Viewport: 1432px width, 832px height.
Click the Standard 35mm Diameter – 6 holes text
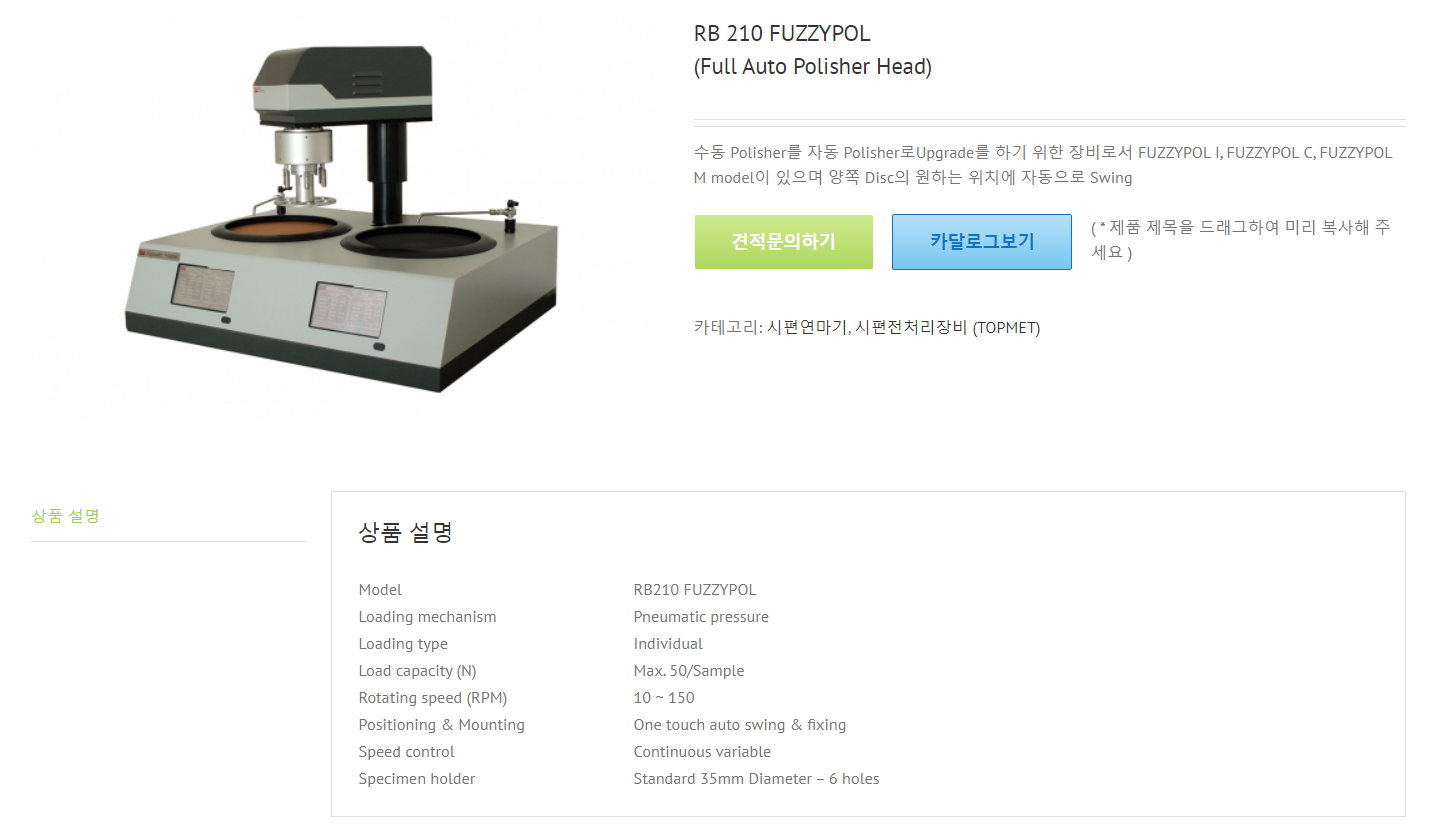[756, 779]
